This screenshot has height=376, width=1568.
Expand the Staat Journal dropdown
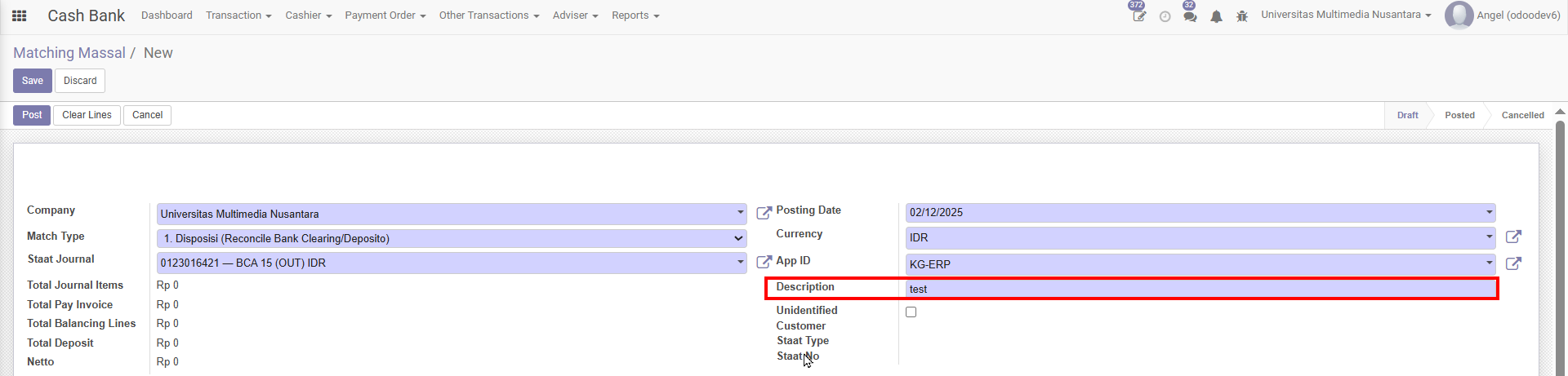[x=451, y=263]
